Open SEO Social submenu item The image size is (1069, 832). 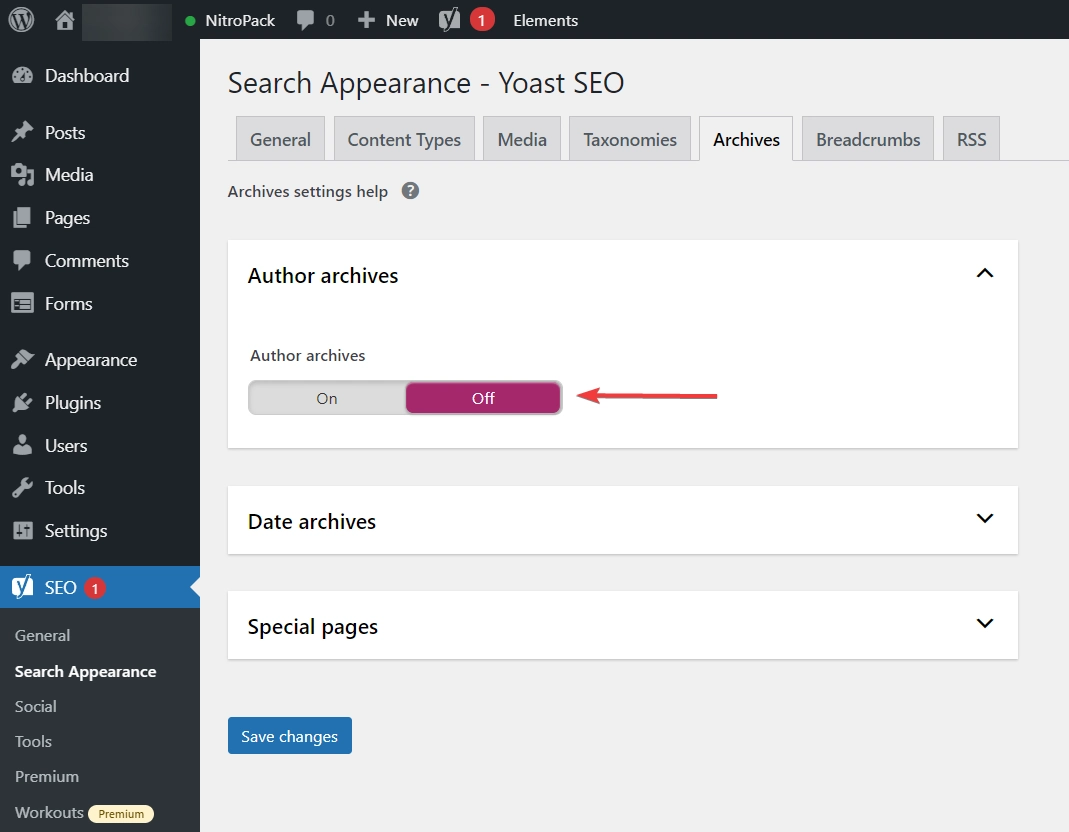point(35,707)
